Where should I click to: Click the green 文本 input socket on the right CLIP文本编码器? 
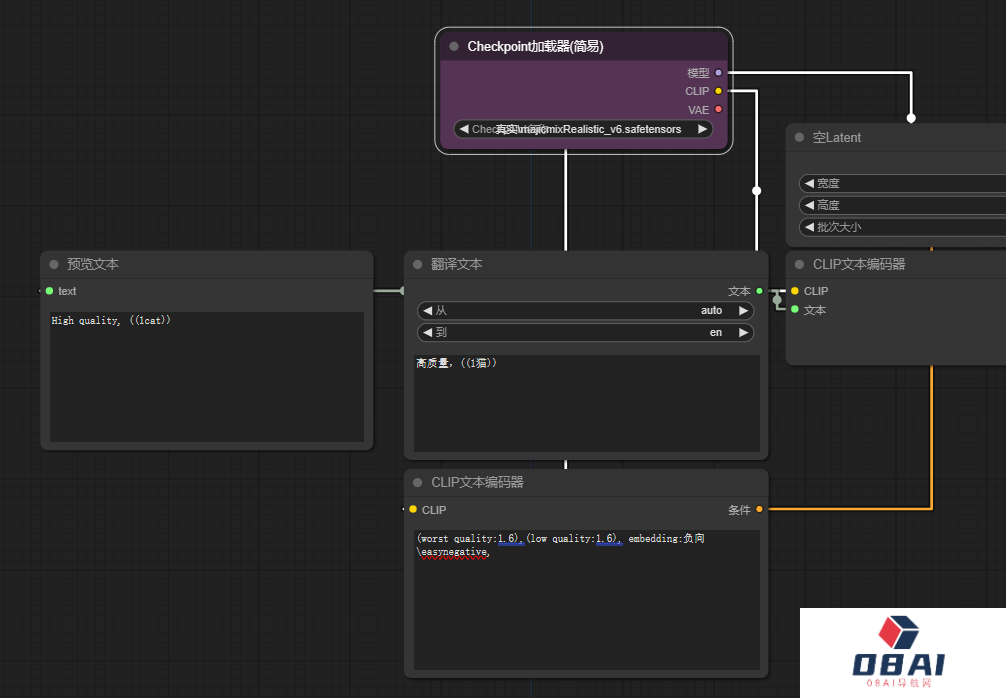pos(795,309)
